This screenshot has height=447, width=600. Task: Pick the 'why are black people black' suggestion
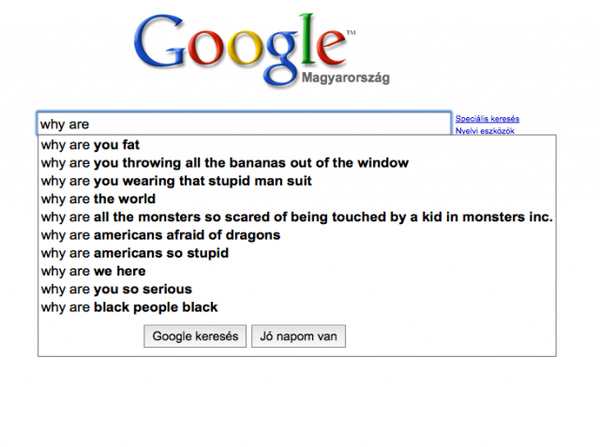pyautogui.click(x=129, y=307)
